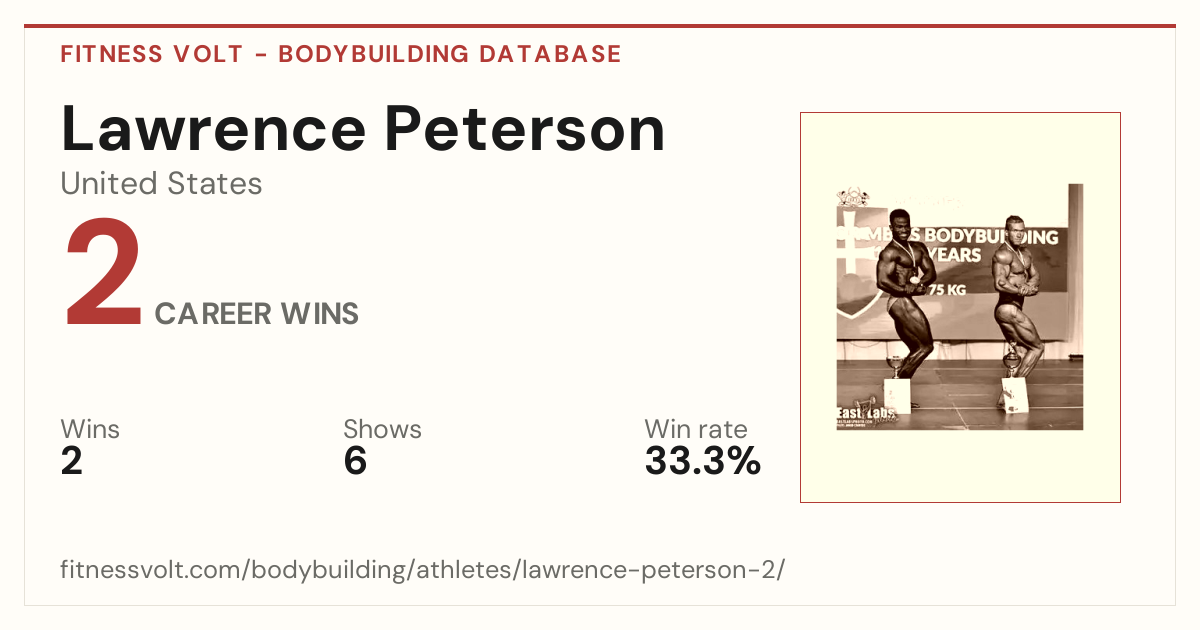Select the 33.3% win rate value
The width and height of the screenshot is (1200, 630).
703,461
